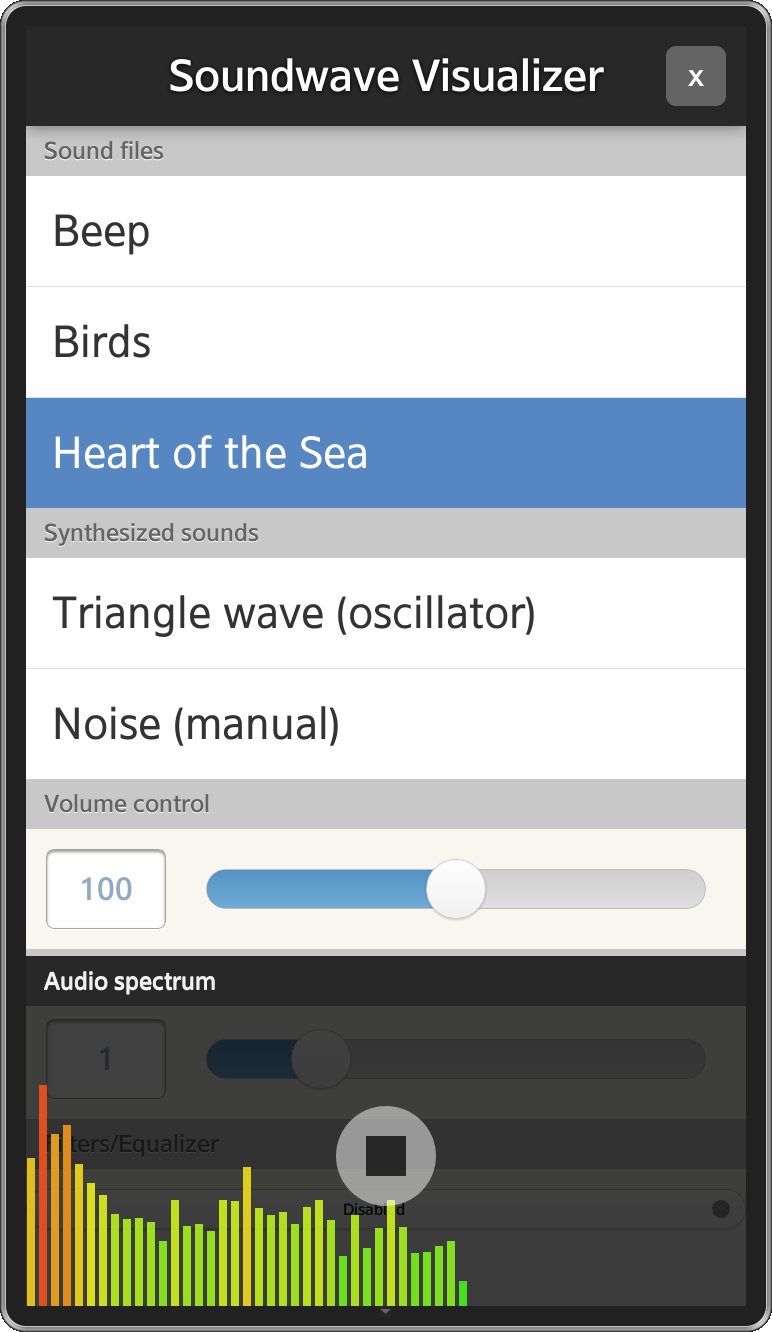Click the dimmed number field showing 1
Image resolution: width=772 pixels, height=1332 pixels.
click(106, 1059)
